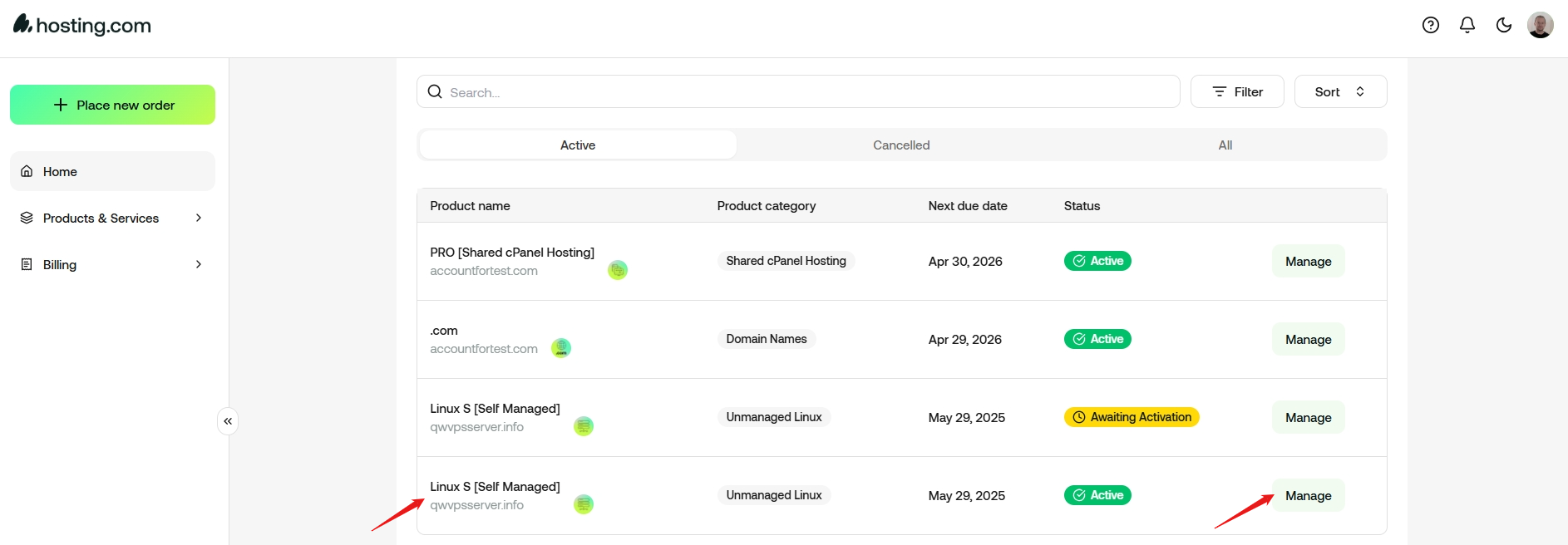This screenshot has width=1568, height=545.
Task: Manage the PRO Shared cPanel Hosting product
Action: (1309, 261)
